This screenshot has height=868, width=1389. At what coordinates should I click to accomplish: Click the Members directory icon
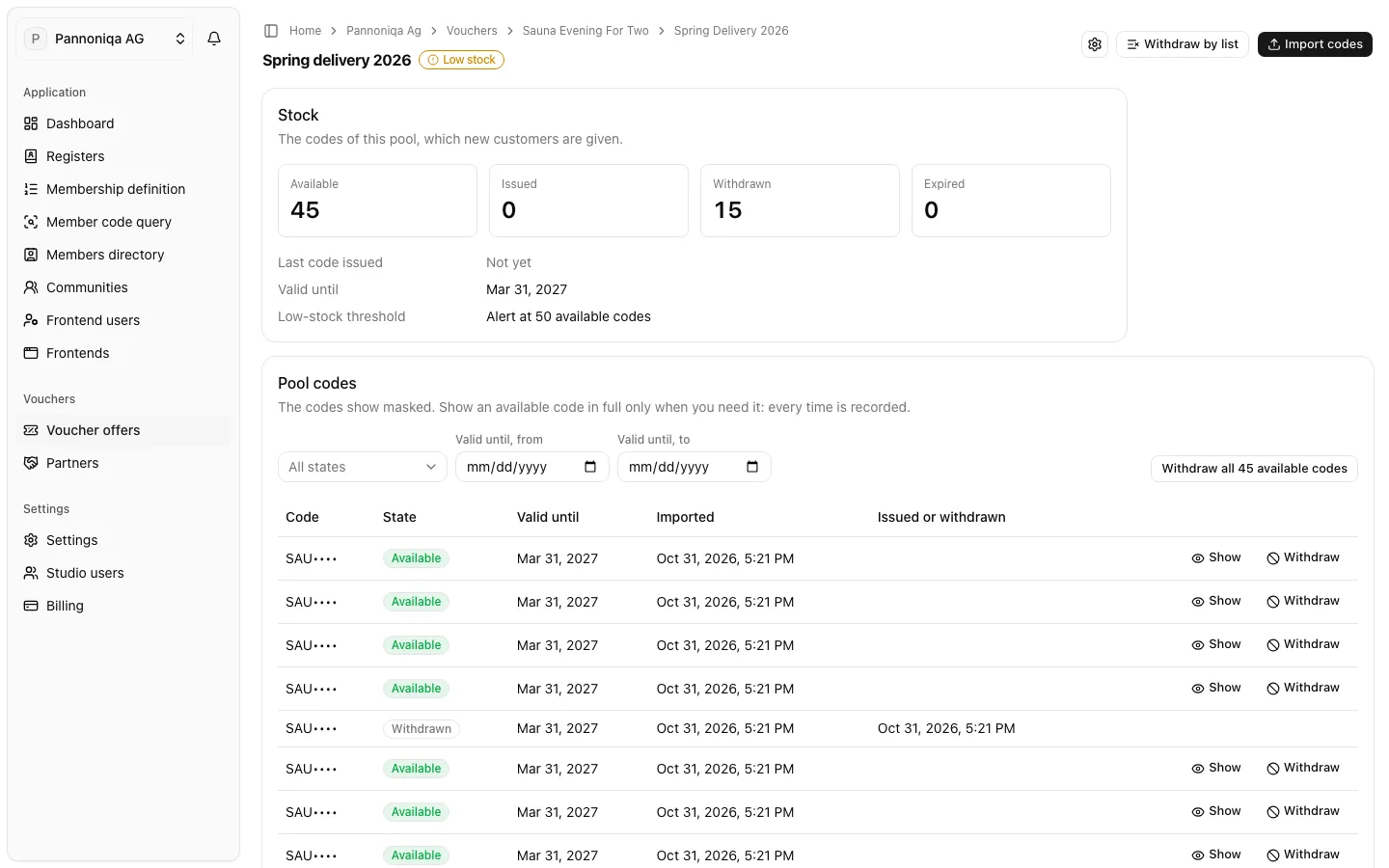tap(31, 255)
